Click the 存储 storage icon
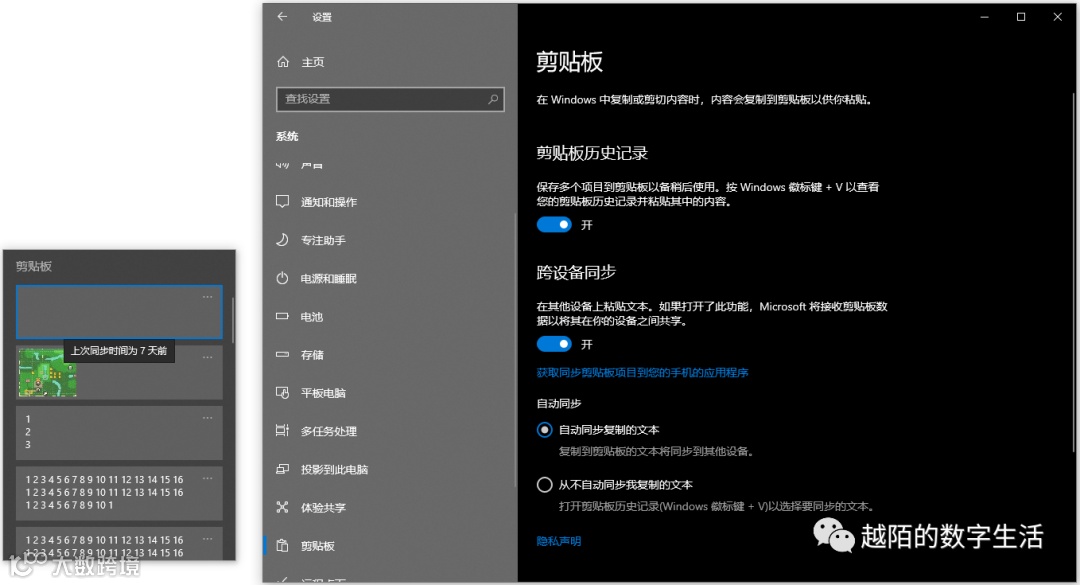Image resolution: width=1080 pixels, height=585 pixels. [x=282, y=355]
